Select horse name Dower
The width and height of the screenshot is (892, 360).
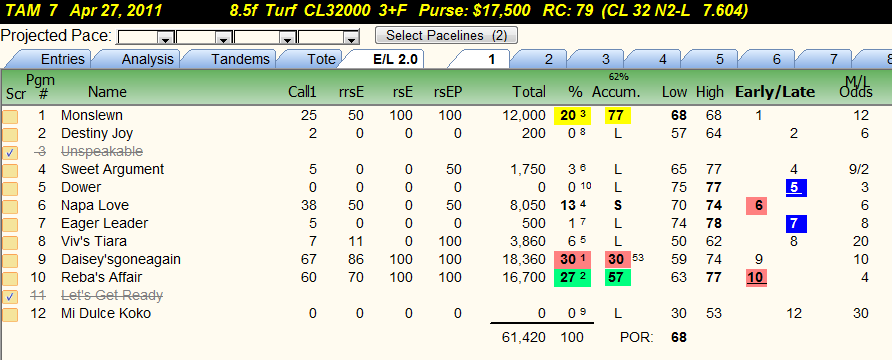(x=81, y=188)
